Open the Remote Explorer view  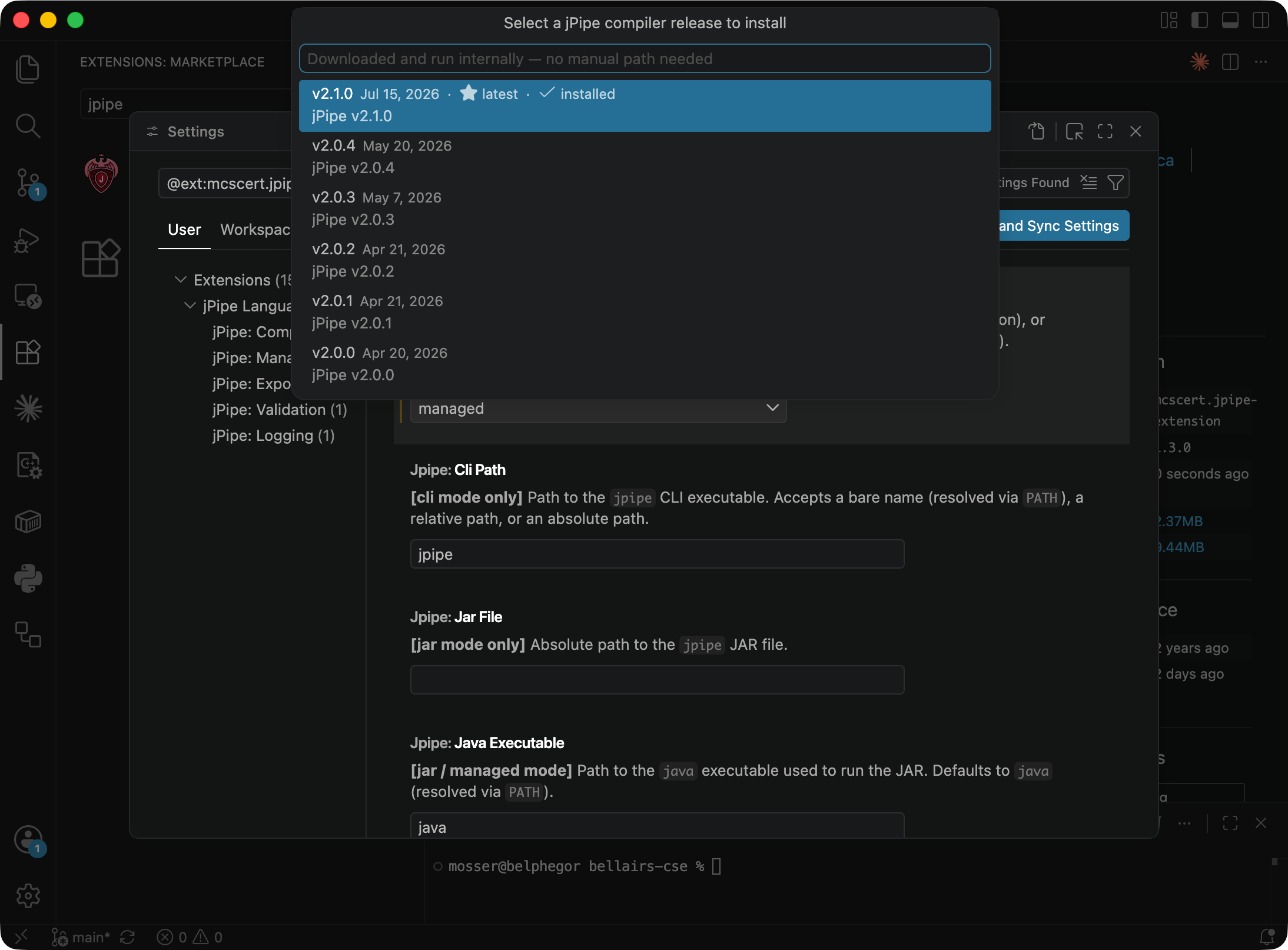pos(28,296)
